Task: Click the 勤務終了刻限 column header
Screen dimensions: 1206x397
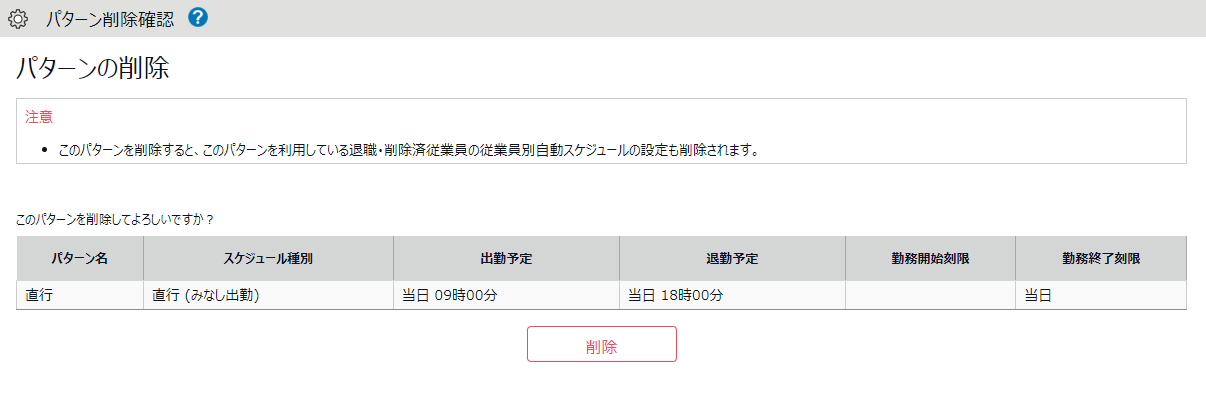Action: pyautogui.click(x=1101, y=258)
